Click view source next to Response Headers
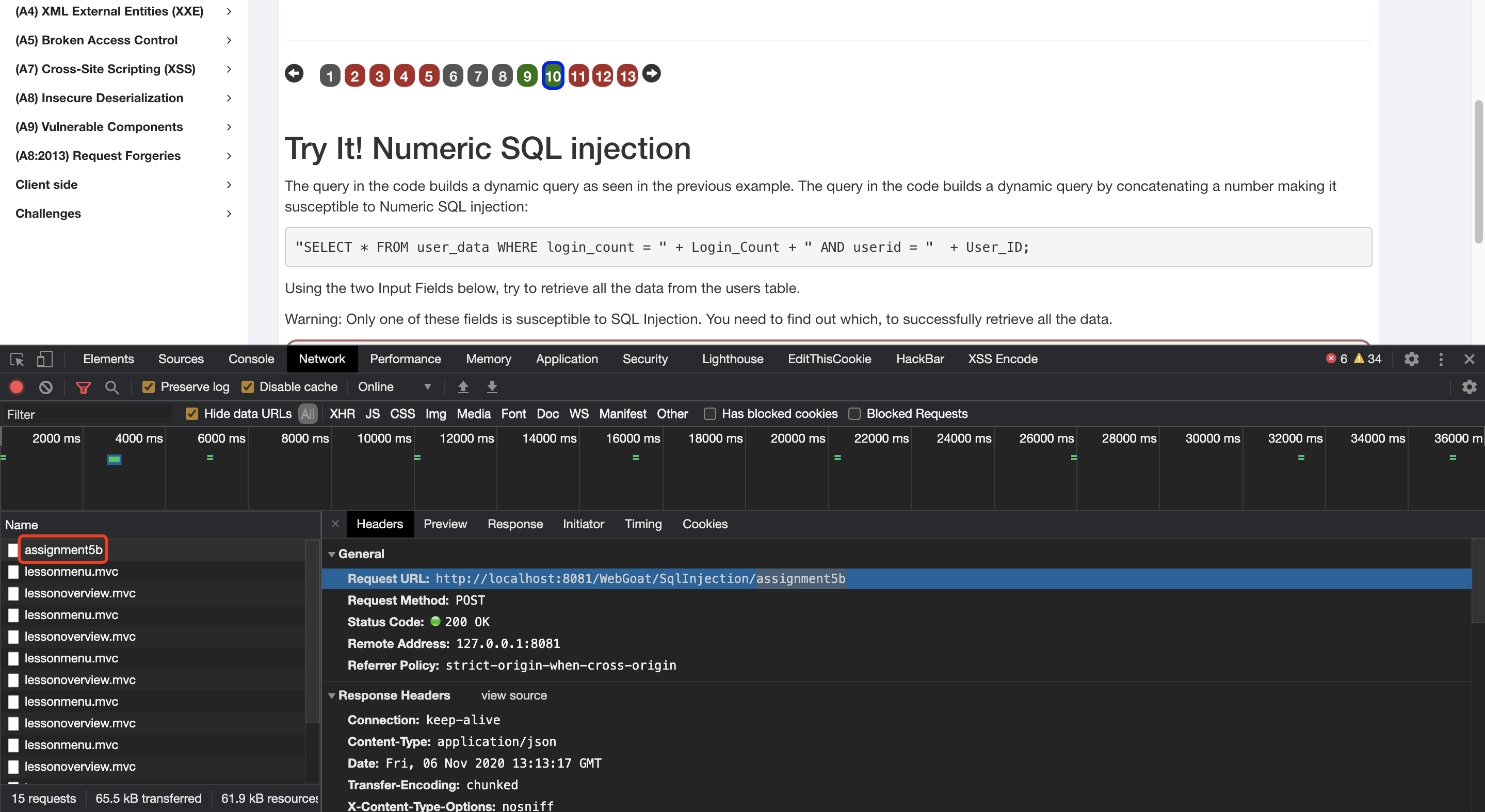 (x=513, y=695)
